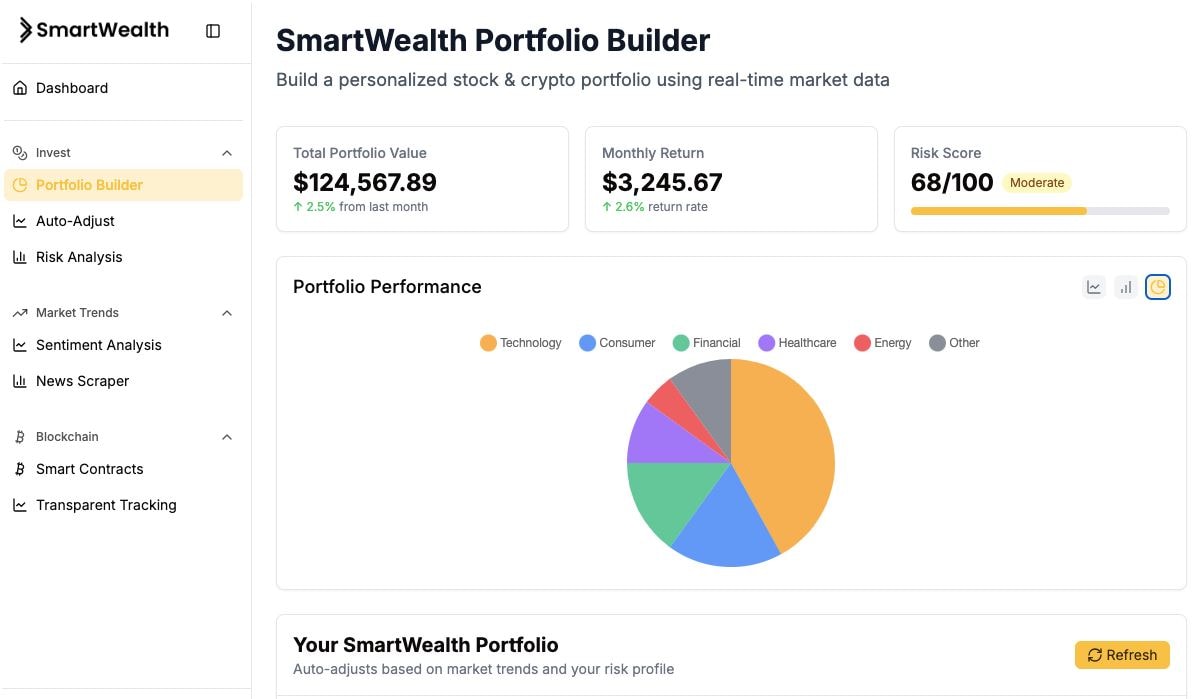Viewport: 1199px width, 699px height.
Task: Click the Dashboard home icon
Action: point(20,88)
